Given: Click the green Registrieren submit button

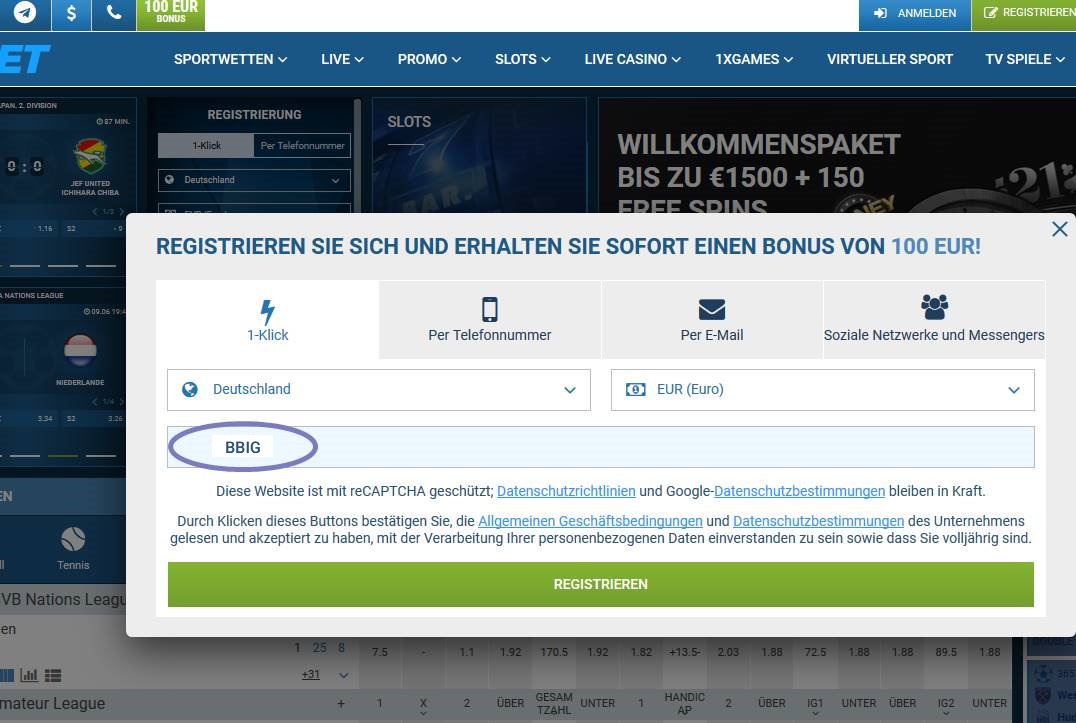Looking at the screenshot, I should click(x=600, y=584).
